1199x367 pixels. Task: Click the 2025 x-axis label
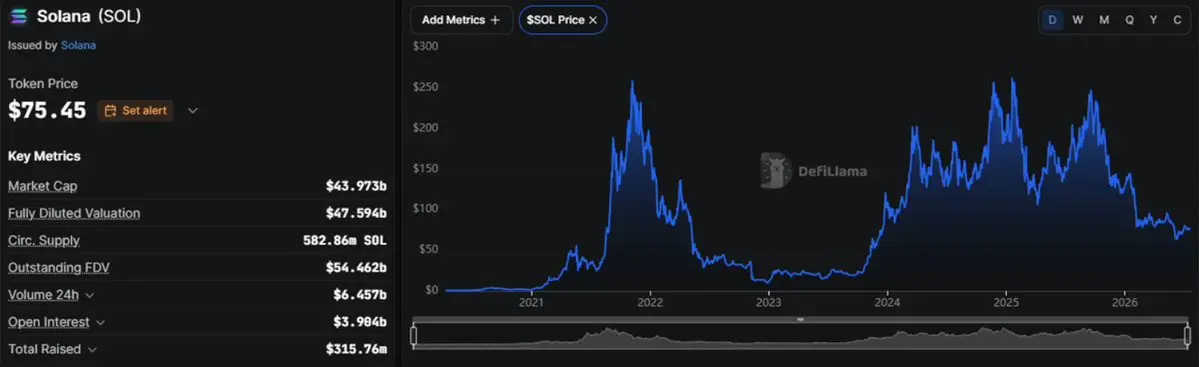pyautogui.click(x=1006, y=304)
